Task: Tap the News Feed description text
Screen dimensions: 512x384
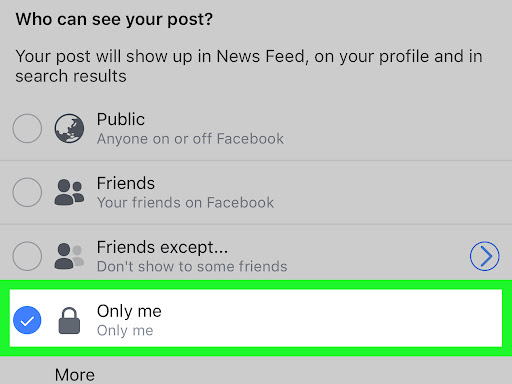Action: coord(249,66)
